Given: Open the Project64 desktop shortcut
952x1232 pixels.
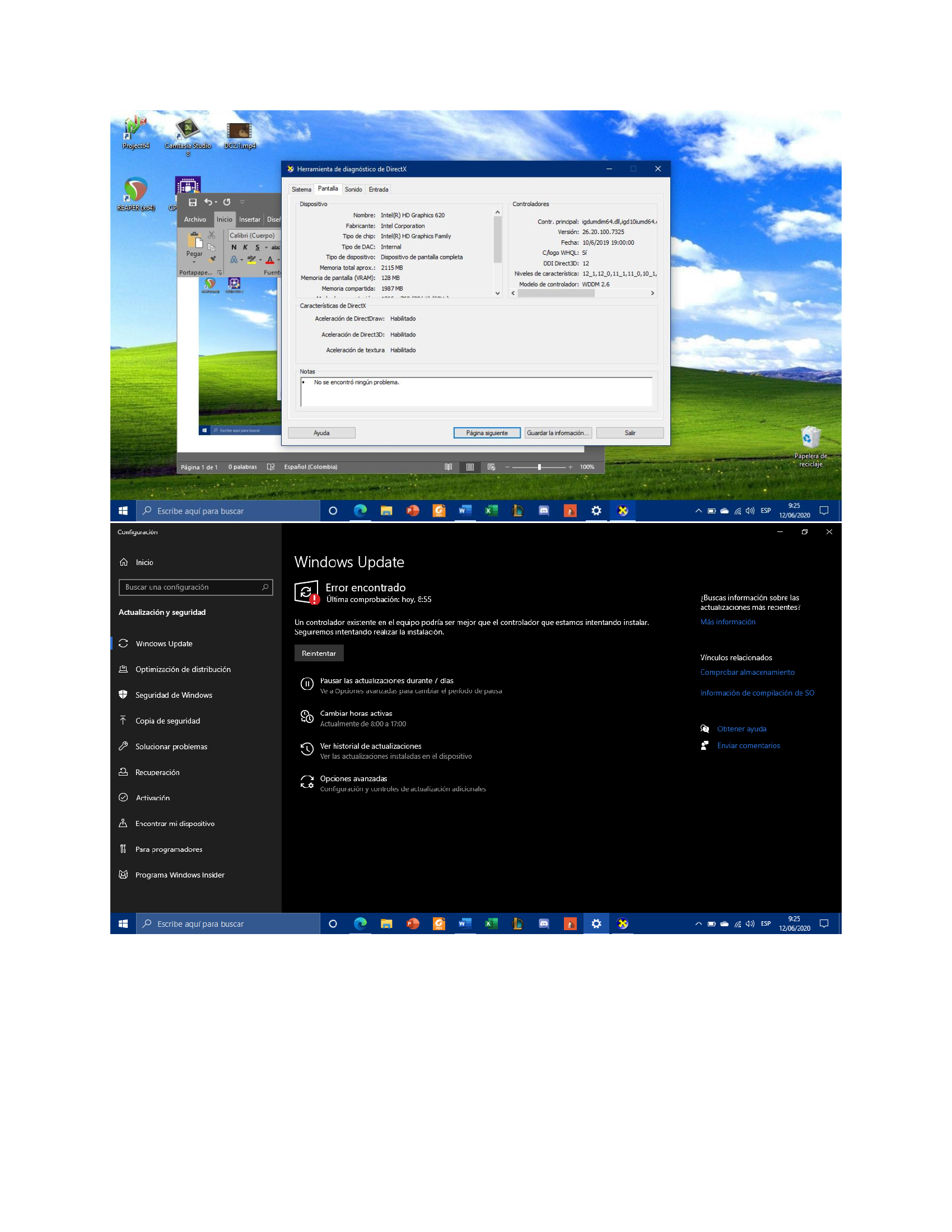Looking at the screenshot, I should [x=136, y=133].
